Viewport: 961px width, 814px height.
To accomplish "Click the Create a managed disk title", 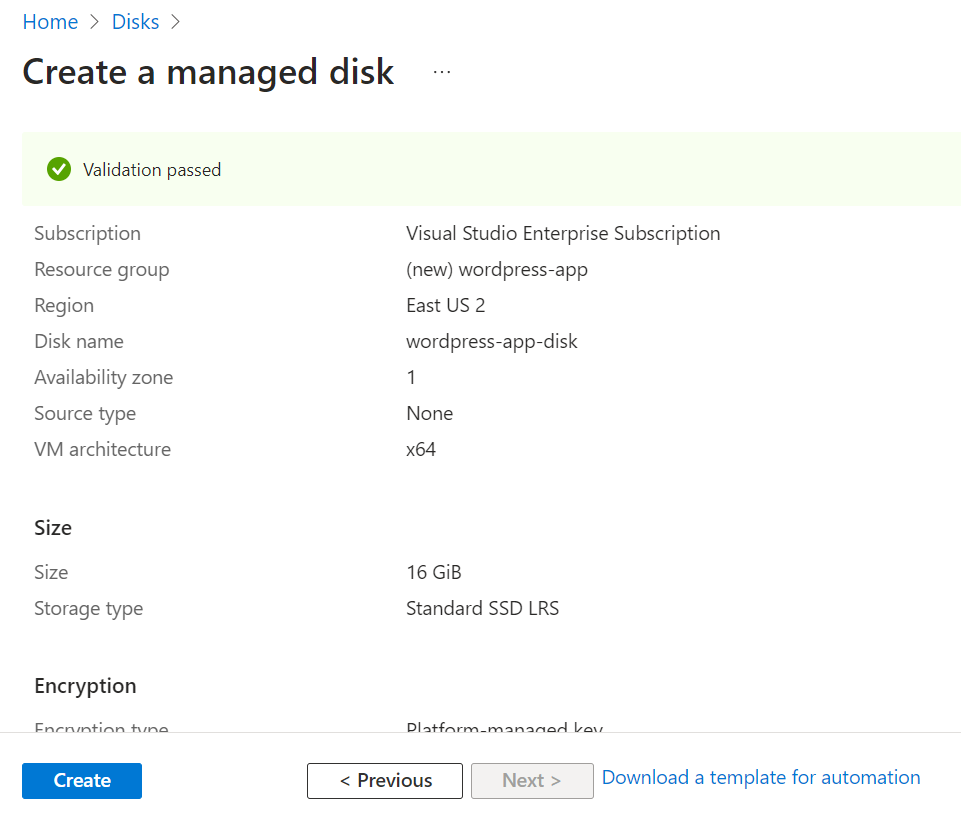I will (x=208, y=72).
